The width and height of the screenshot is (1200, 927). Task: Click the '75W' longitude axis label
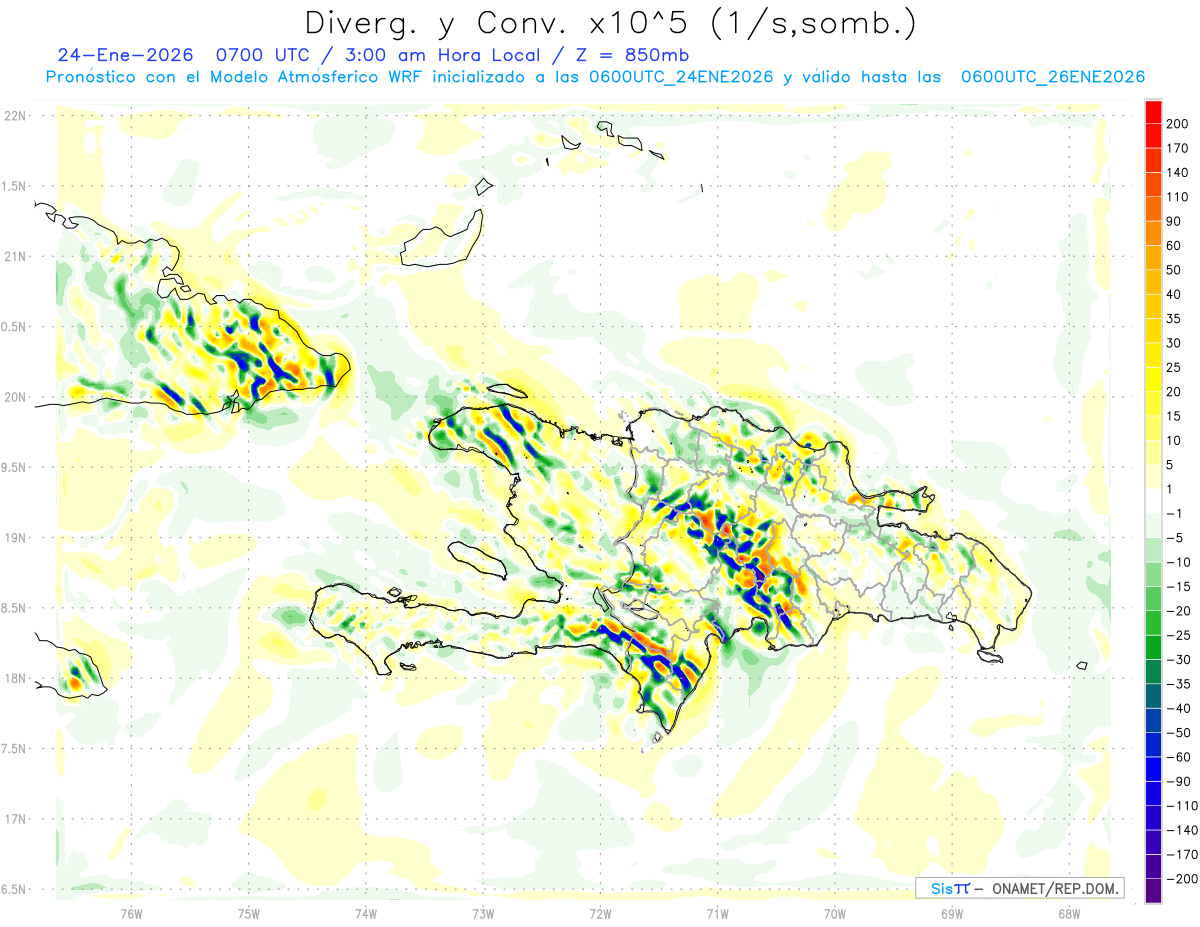coord(249,914)
